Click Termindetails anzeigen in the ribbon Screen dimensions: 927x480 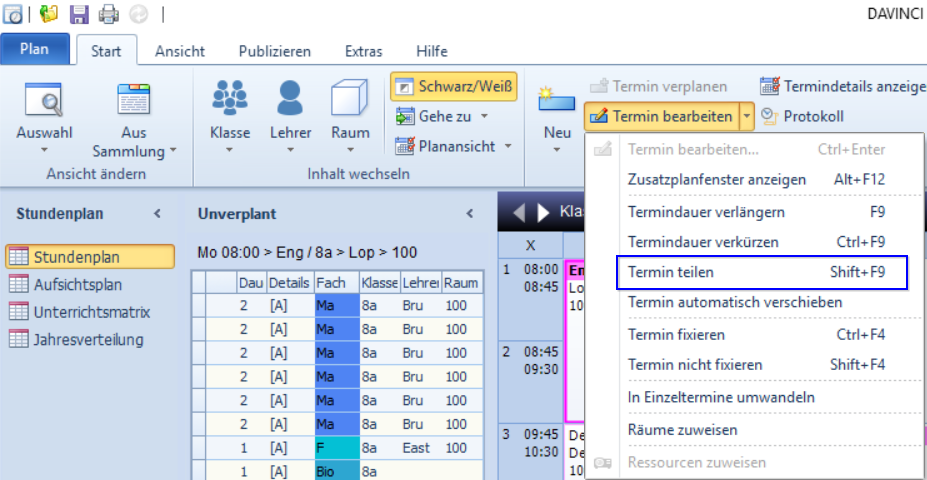[843, 86]
